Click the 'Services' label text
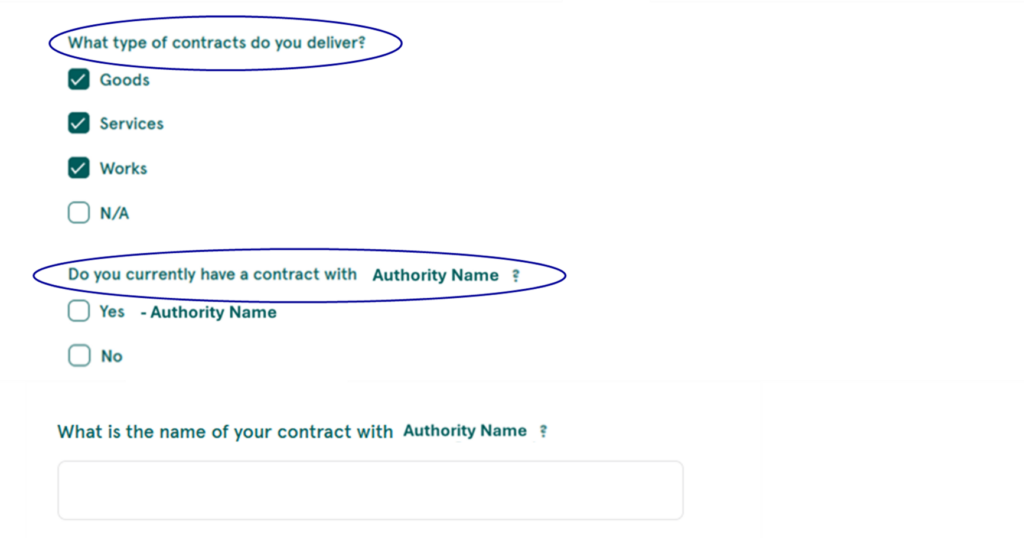The height and width of the screenshot is (538, 1024). pos(131,123)
